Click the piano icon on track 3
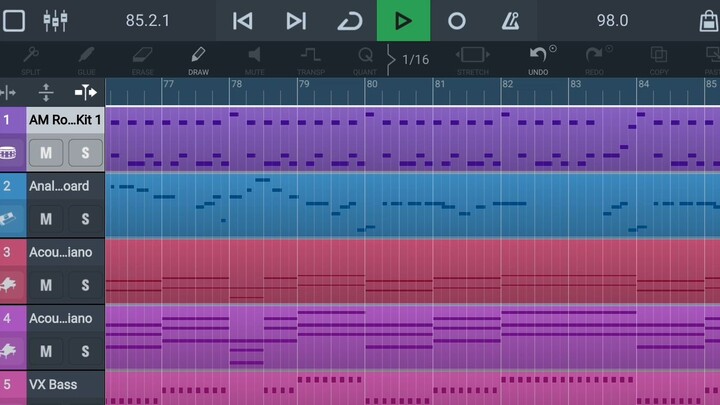Viewport: 720px width, 405px height. [9, 285]
